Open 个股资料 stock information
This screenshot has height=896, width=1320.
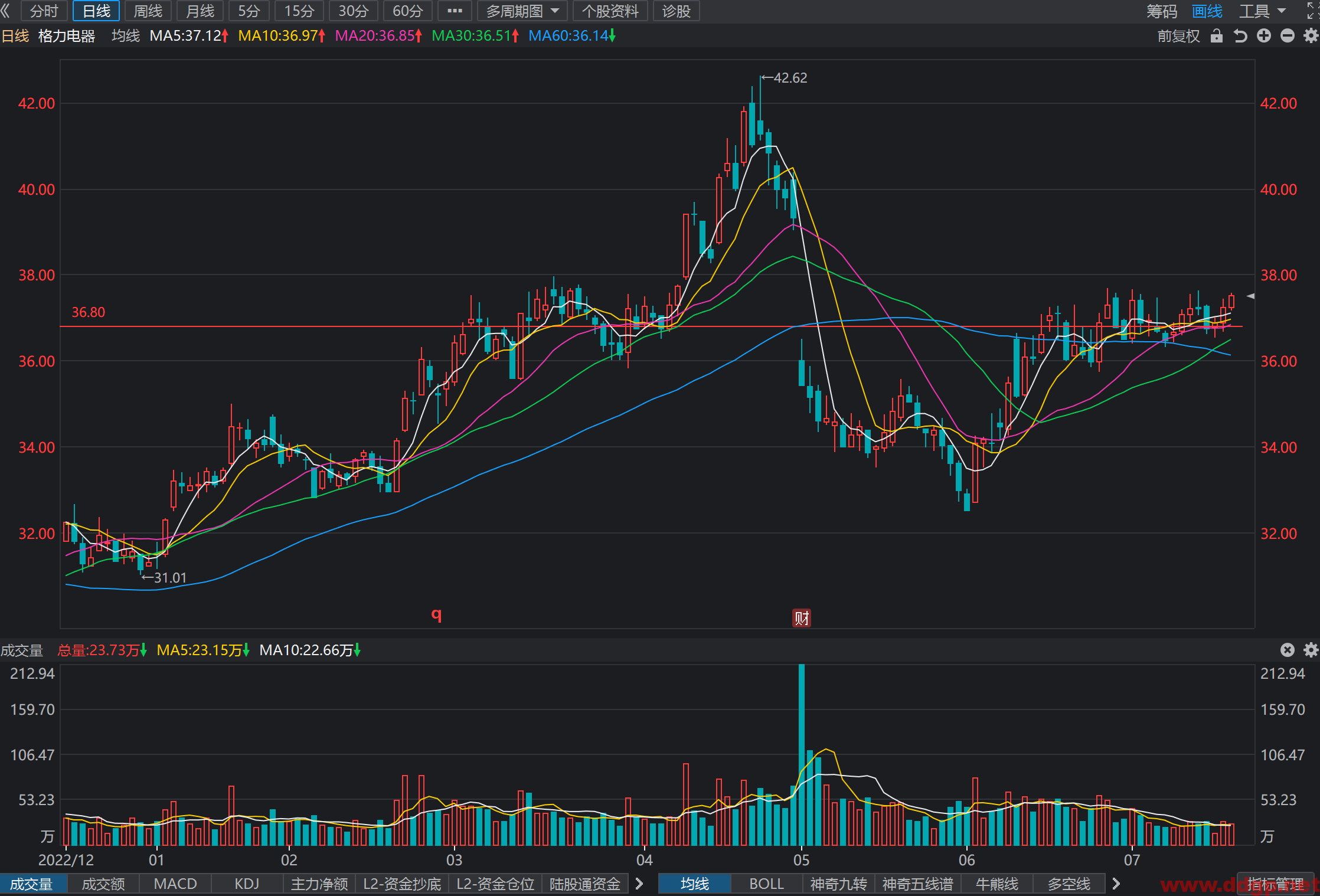610,11
